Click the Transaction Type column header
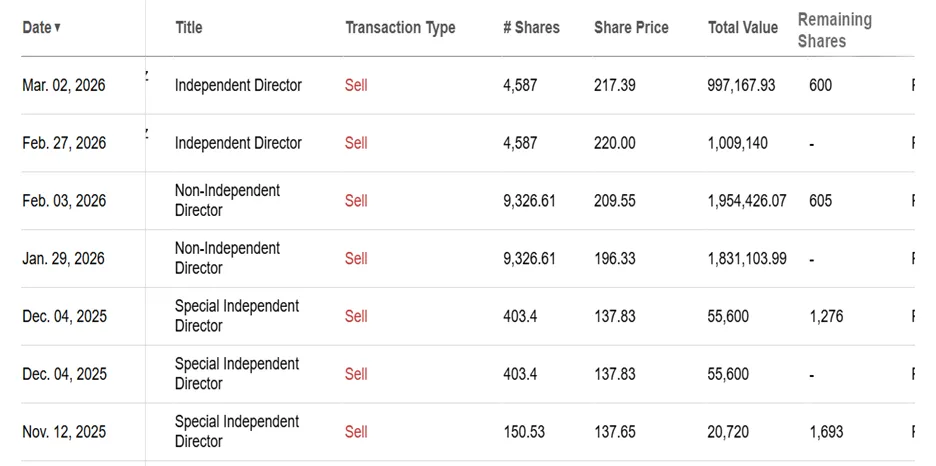The image size is (936, 466). tap(400, 28)
